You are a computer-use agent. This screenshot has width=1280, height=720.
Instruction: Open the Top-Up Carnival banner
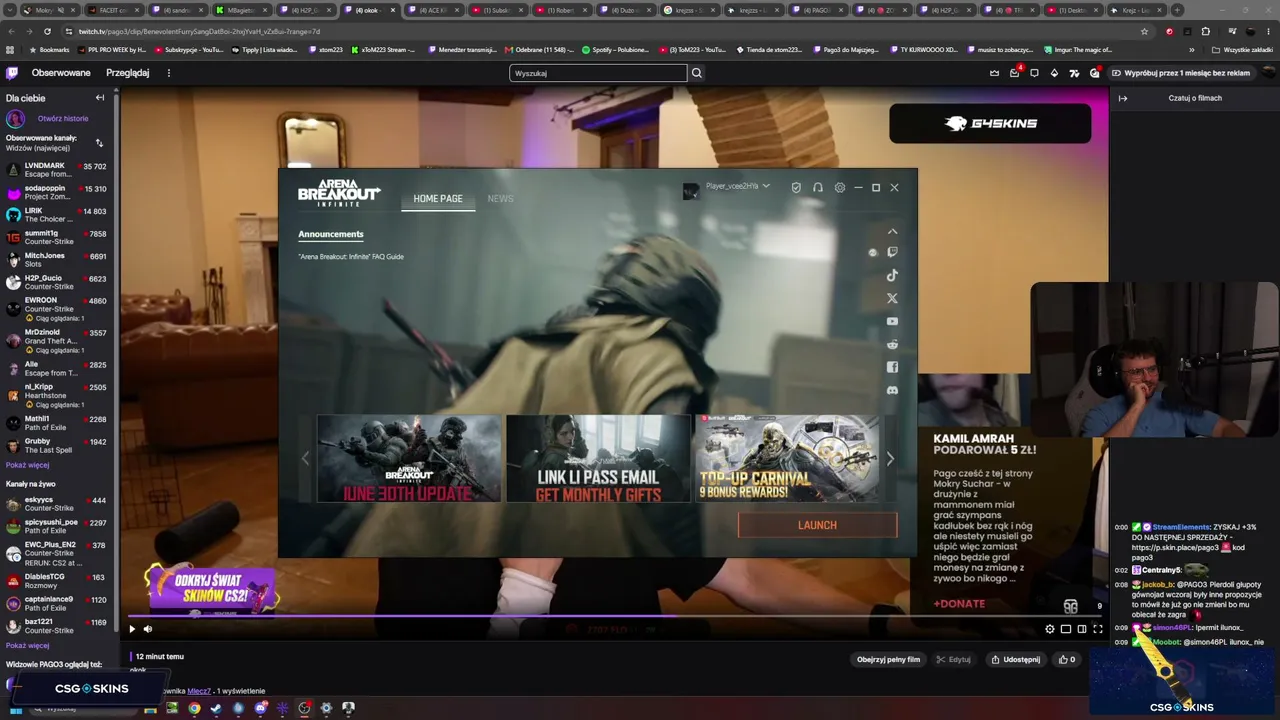pyautogui.click(x=787, y=459)
